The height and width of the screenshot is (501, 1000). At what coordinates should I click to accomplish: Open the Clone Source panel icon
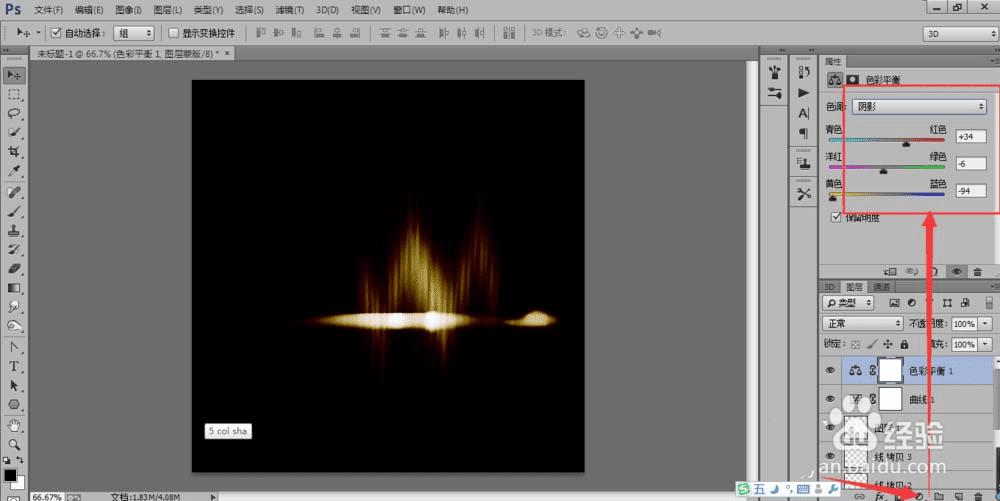click(804, 164)
